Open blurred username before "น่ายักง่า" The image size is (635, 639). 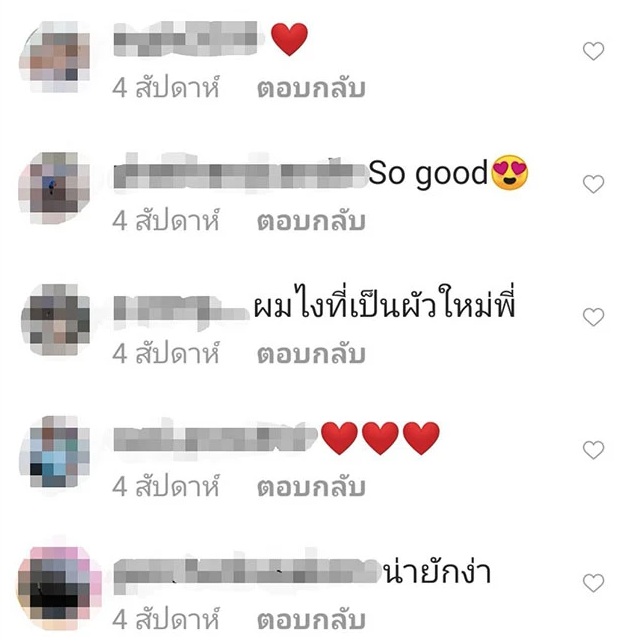pos(246,571)
